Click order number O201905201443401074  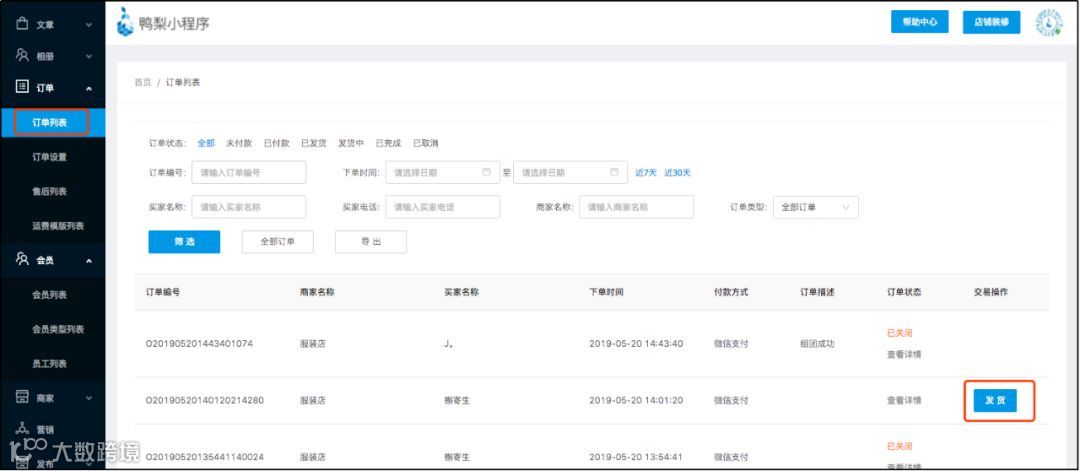[199, 343]
